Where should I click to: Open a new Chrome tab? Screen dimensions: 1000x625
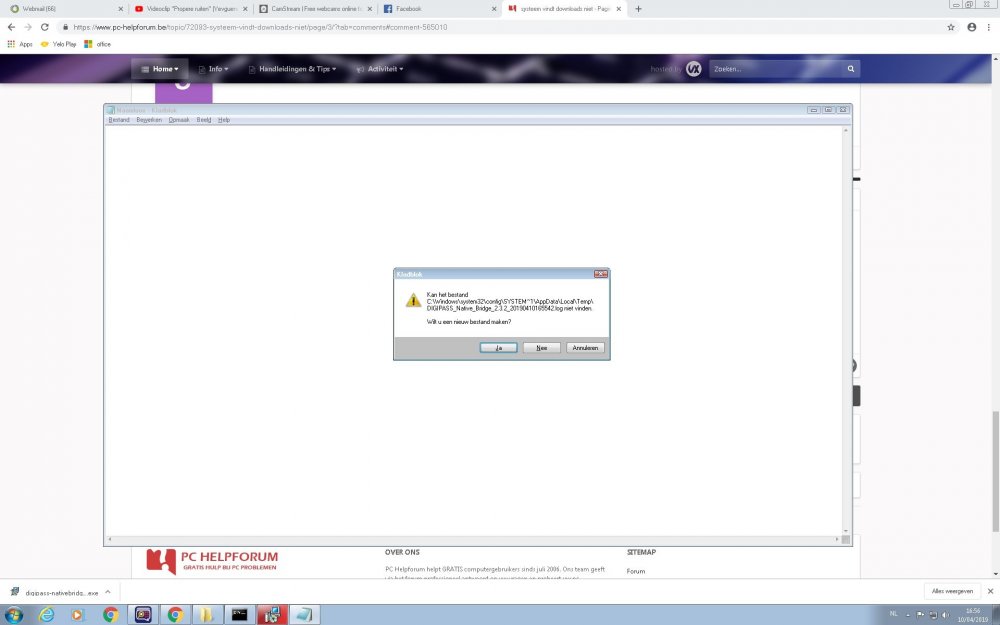coord(638,9)
